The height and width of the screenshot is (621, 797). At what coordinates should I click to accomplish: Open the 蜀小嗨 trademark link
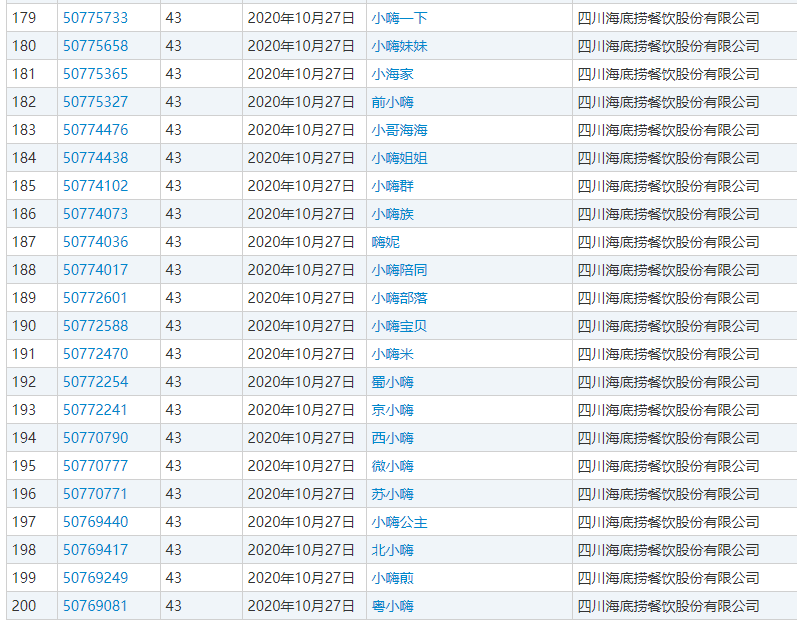pos(392,382)
